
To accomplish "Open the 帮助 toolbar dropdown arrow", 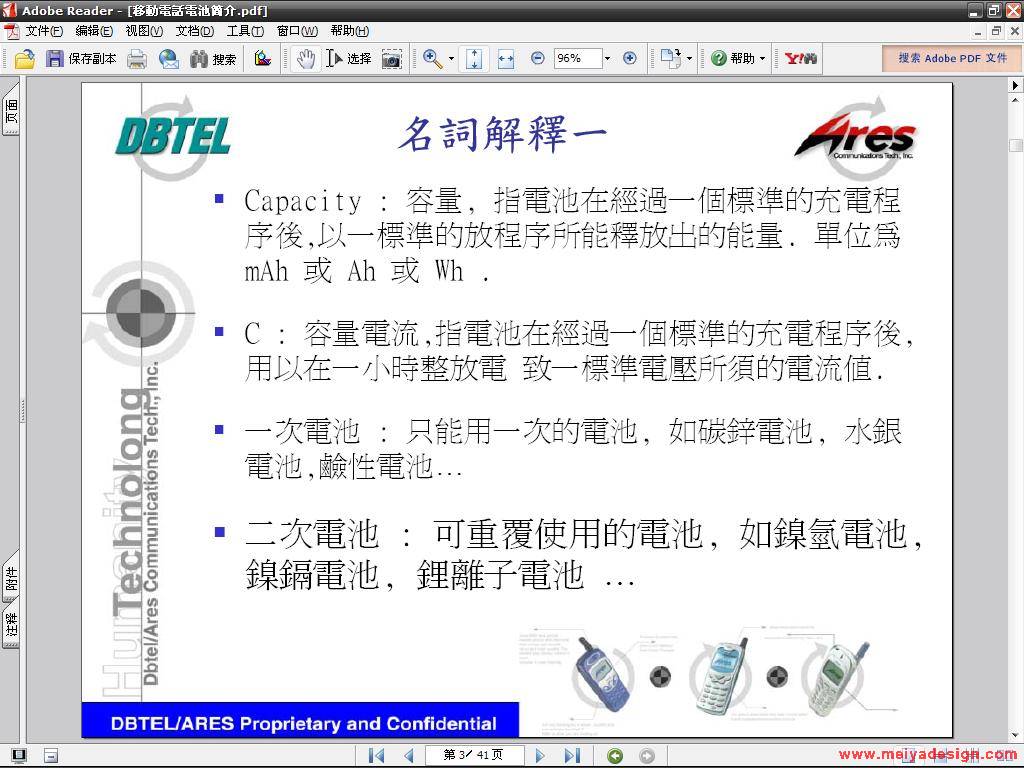I will [762, 59].
